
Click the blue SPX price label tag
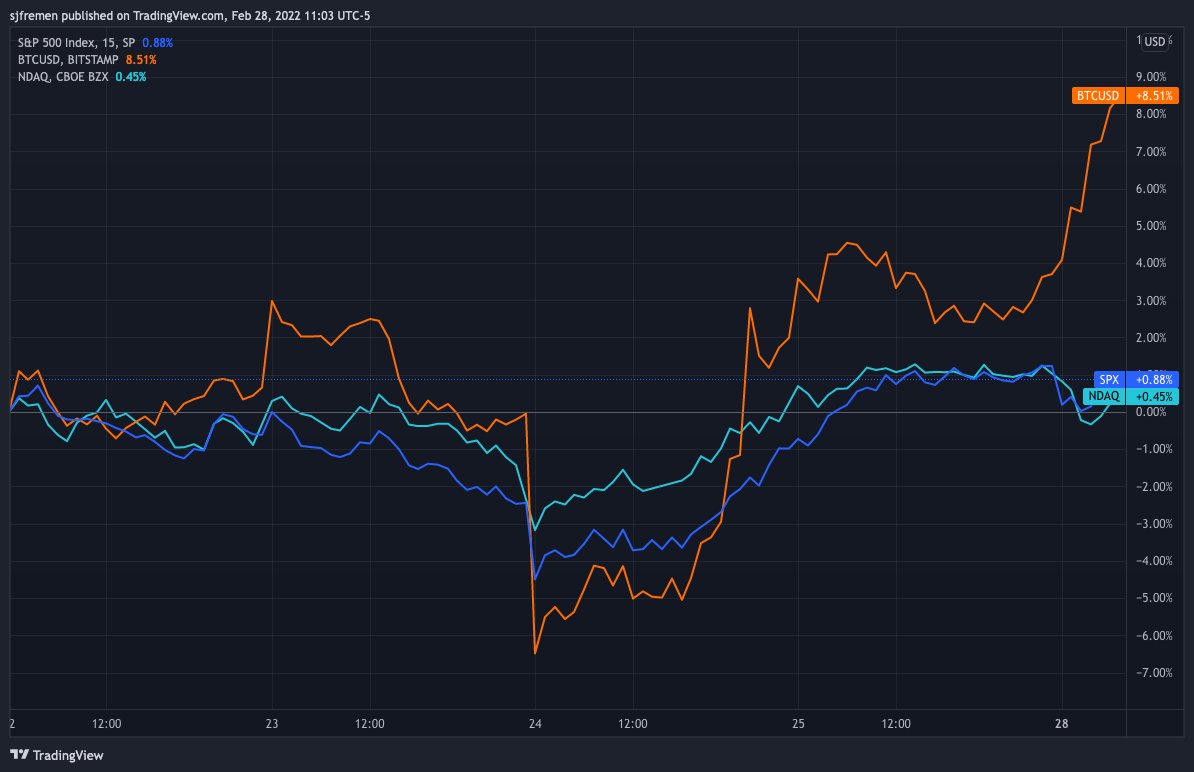pyautogui.click(x=1109, y=379)
